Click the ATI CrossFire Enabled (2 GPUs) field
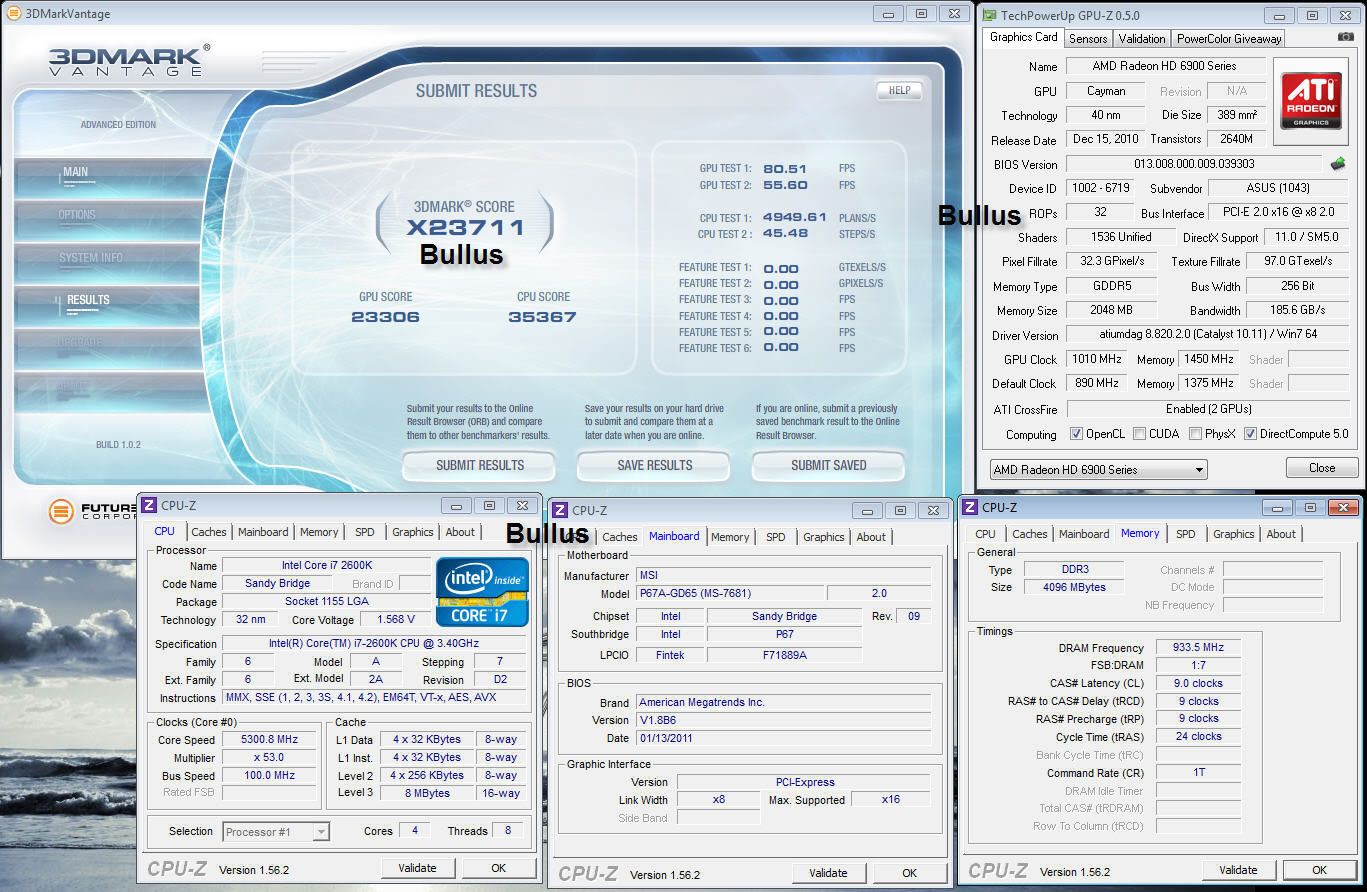The width and height of the screenshot is (1367, 892). point(1207,409)
